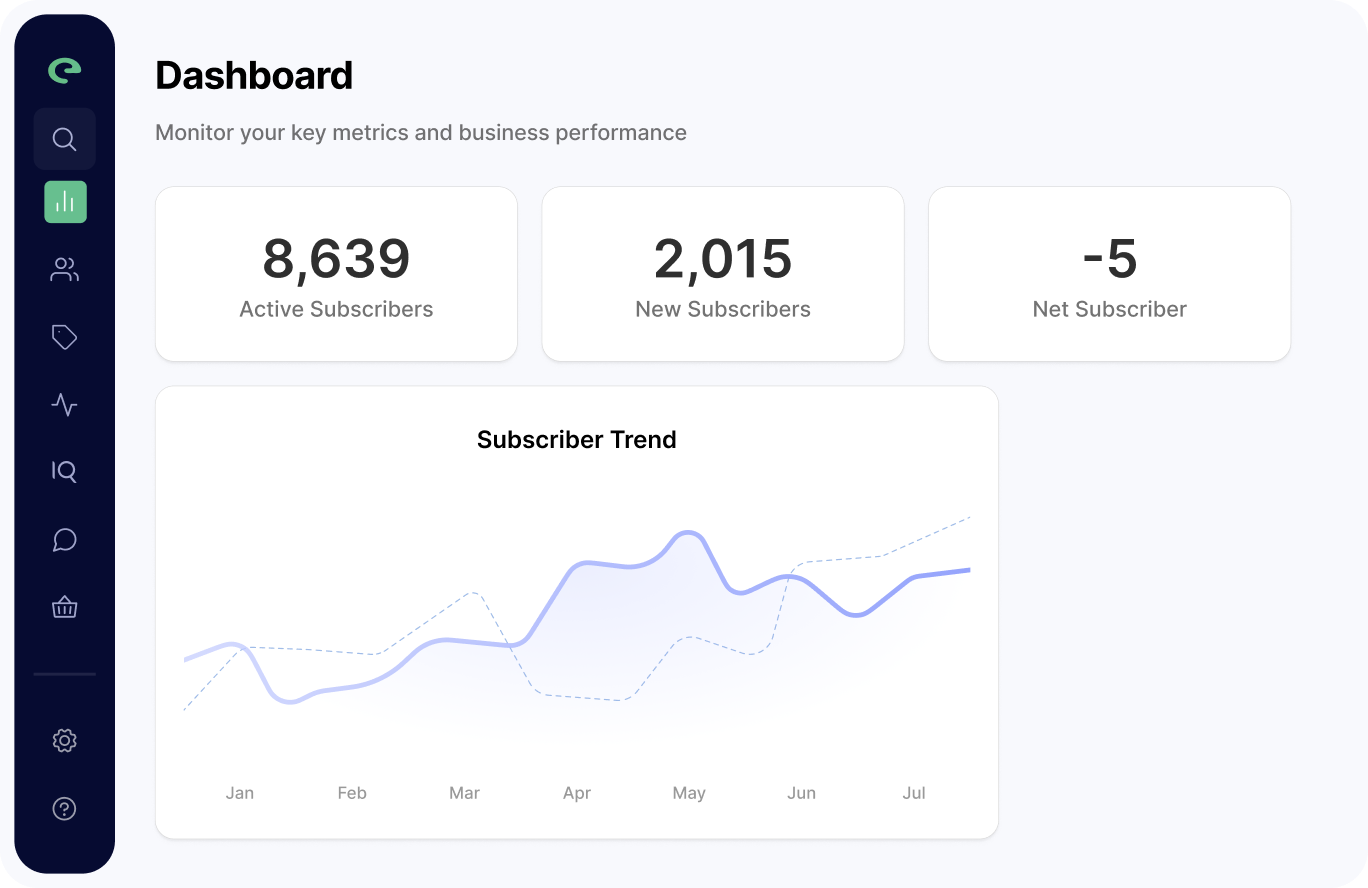Click the Active Subscribers card

coord(336,274)
